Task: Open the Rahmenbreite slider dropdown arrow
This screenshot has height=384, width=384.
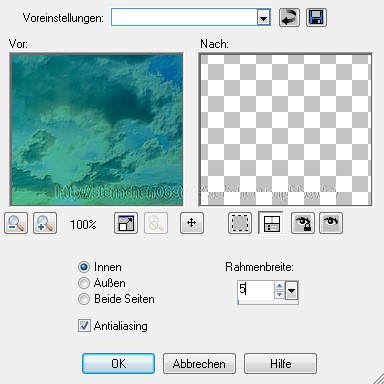Action: point(292,291)
